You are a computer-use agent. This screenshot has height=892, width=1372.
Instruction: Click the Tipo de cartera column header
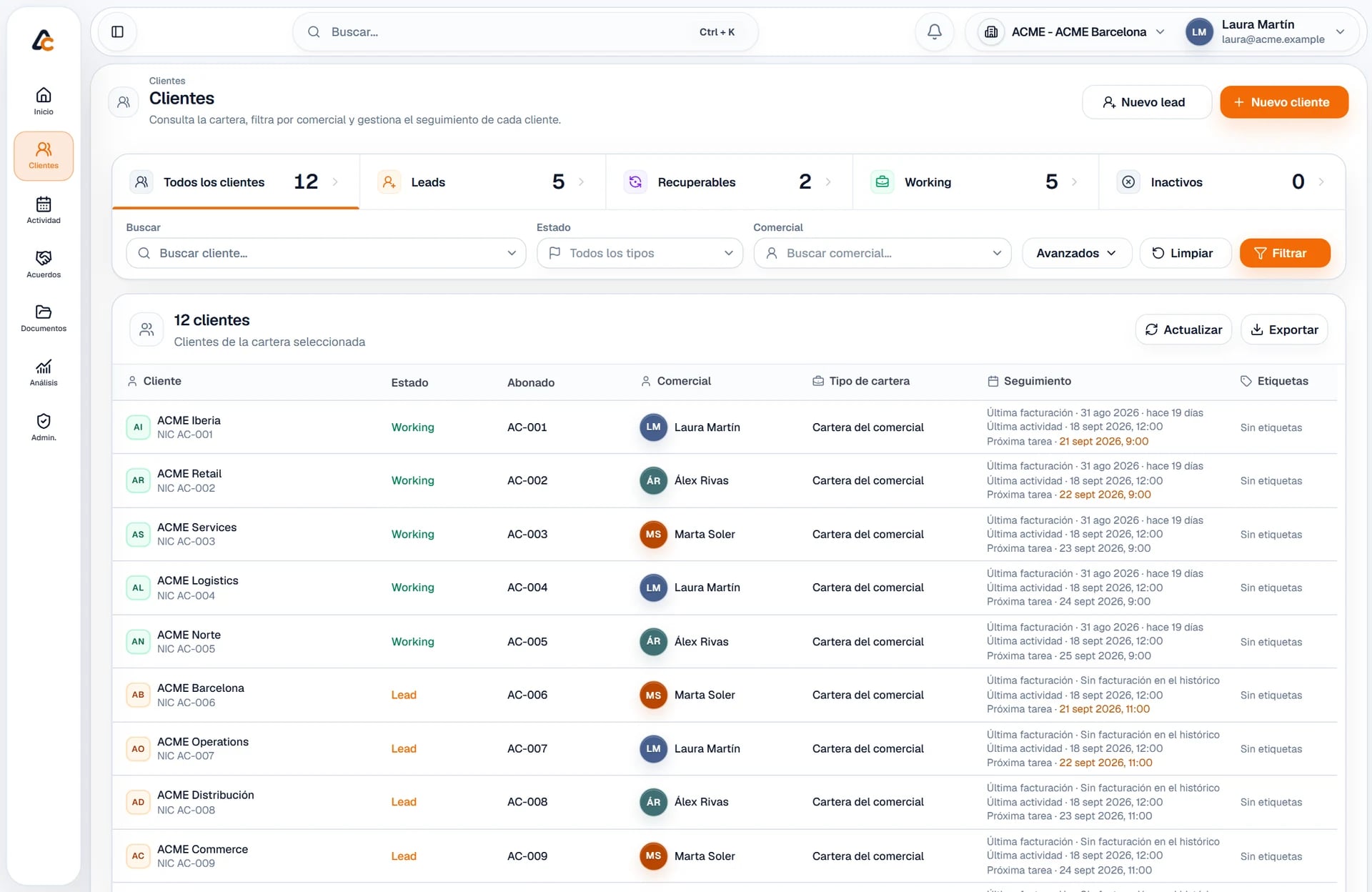coord(861,382)
